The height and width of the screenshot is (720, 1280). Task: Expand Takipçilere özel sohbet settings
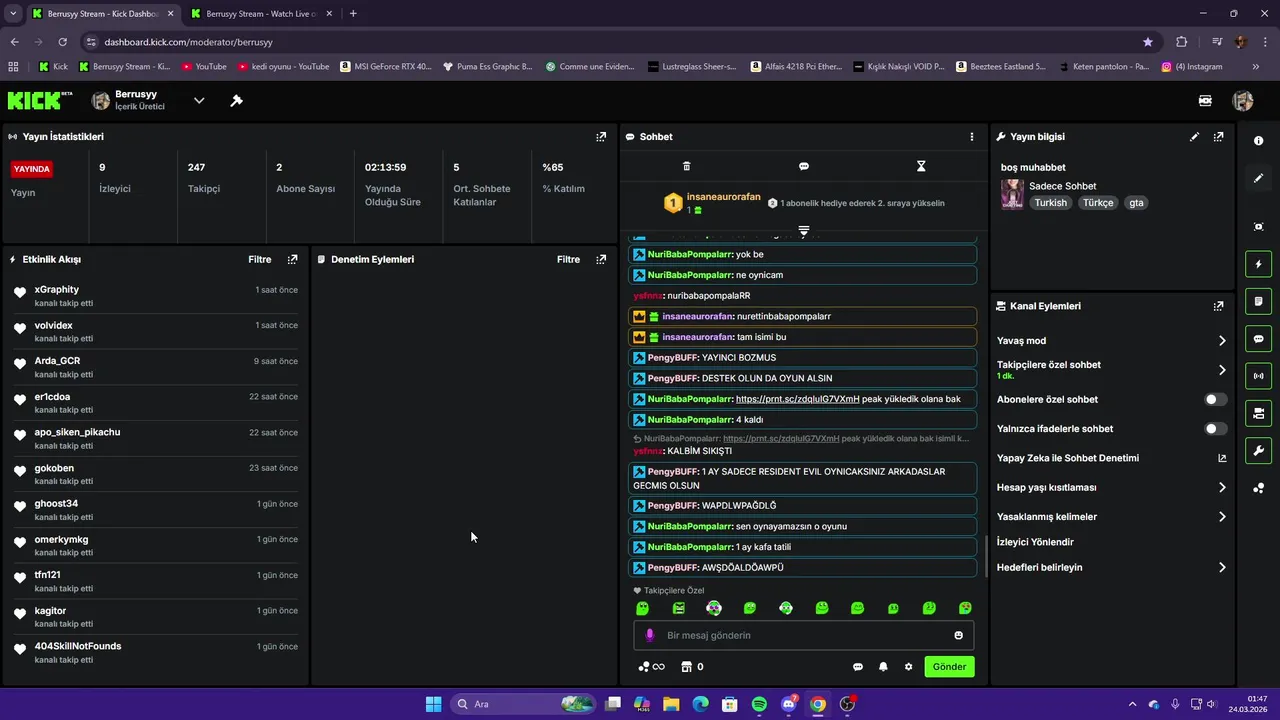tap(1222, 370)
